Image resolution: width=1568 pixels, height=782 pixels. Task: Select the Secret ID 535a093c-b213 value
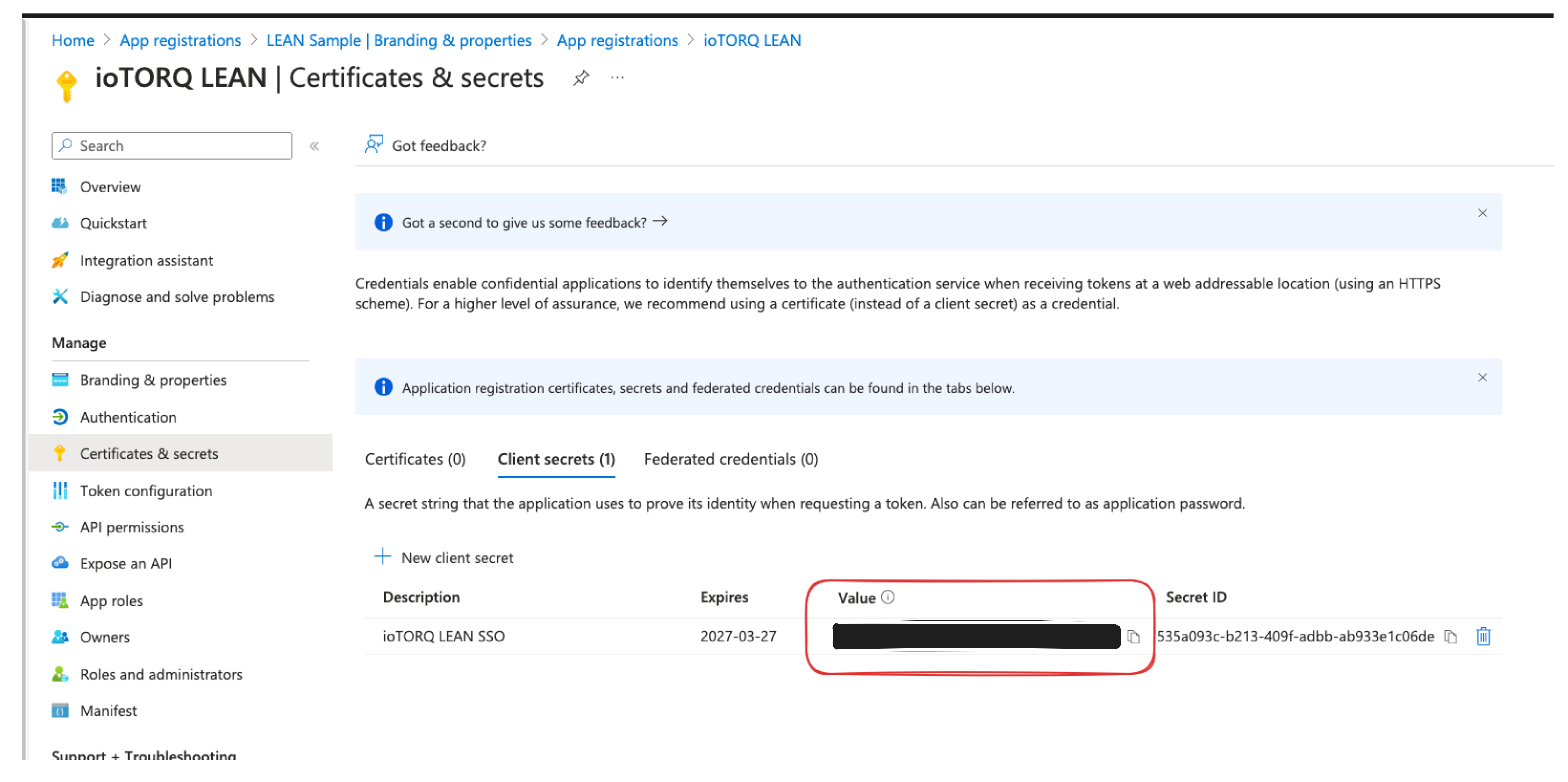click(1295, 636)
